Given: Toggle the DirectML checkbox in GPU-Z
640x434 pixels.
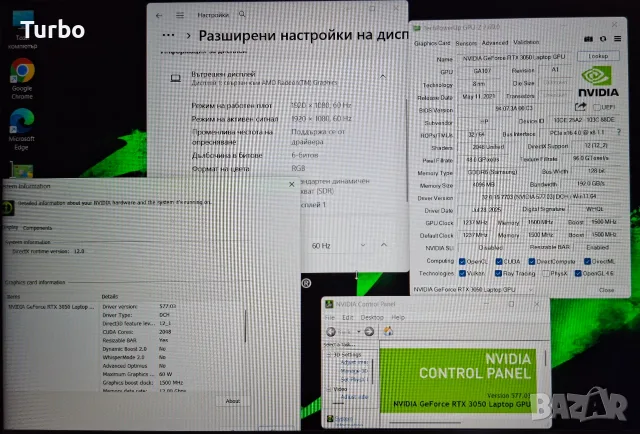Looking at the screenshot, I should tap(587, 261).
